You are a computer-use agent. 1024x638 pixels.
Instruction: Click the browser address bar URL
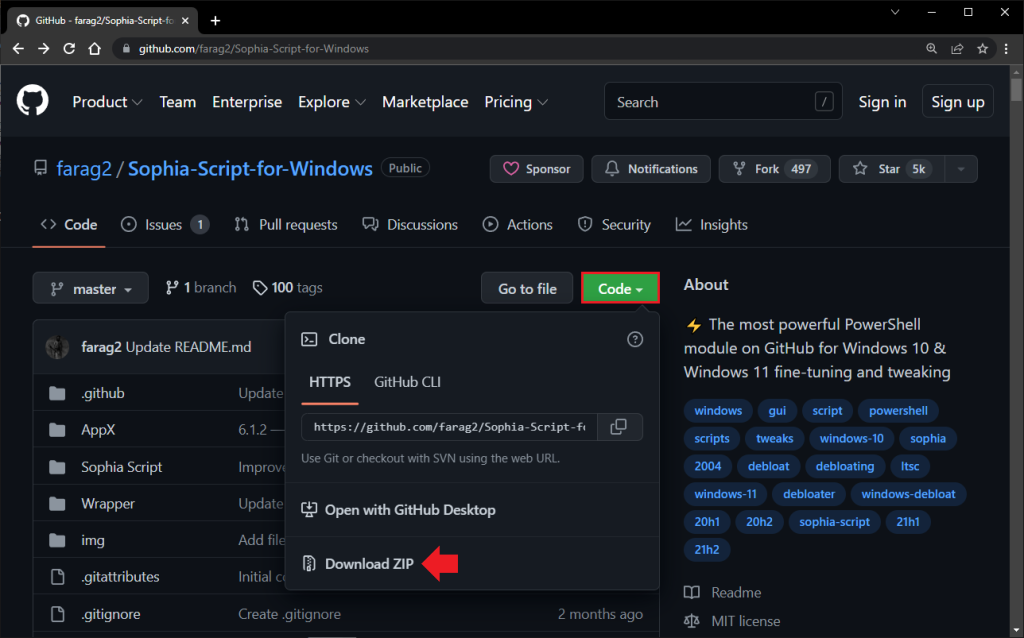[254, 49]
